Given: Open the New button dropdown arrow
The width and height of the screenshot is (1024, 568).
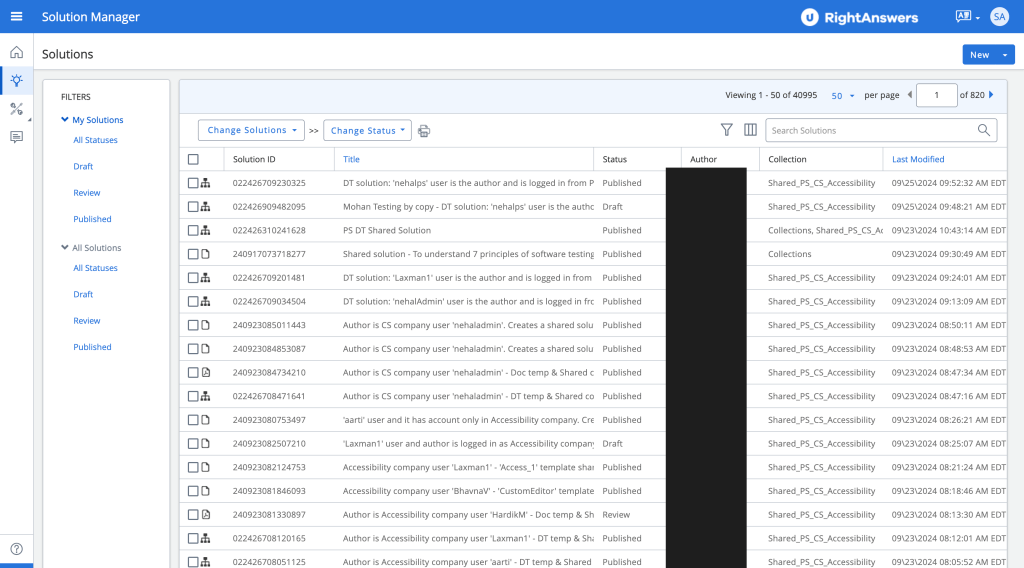Looking at the screenshot, I should [1004, 55].
